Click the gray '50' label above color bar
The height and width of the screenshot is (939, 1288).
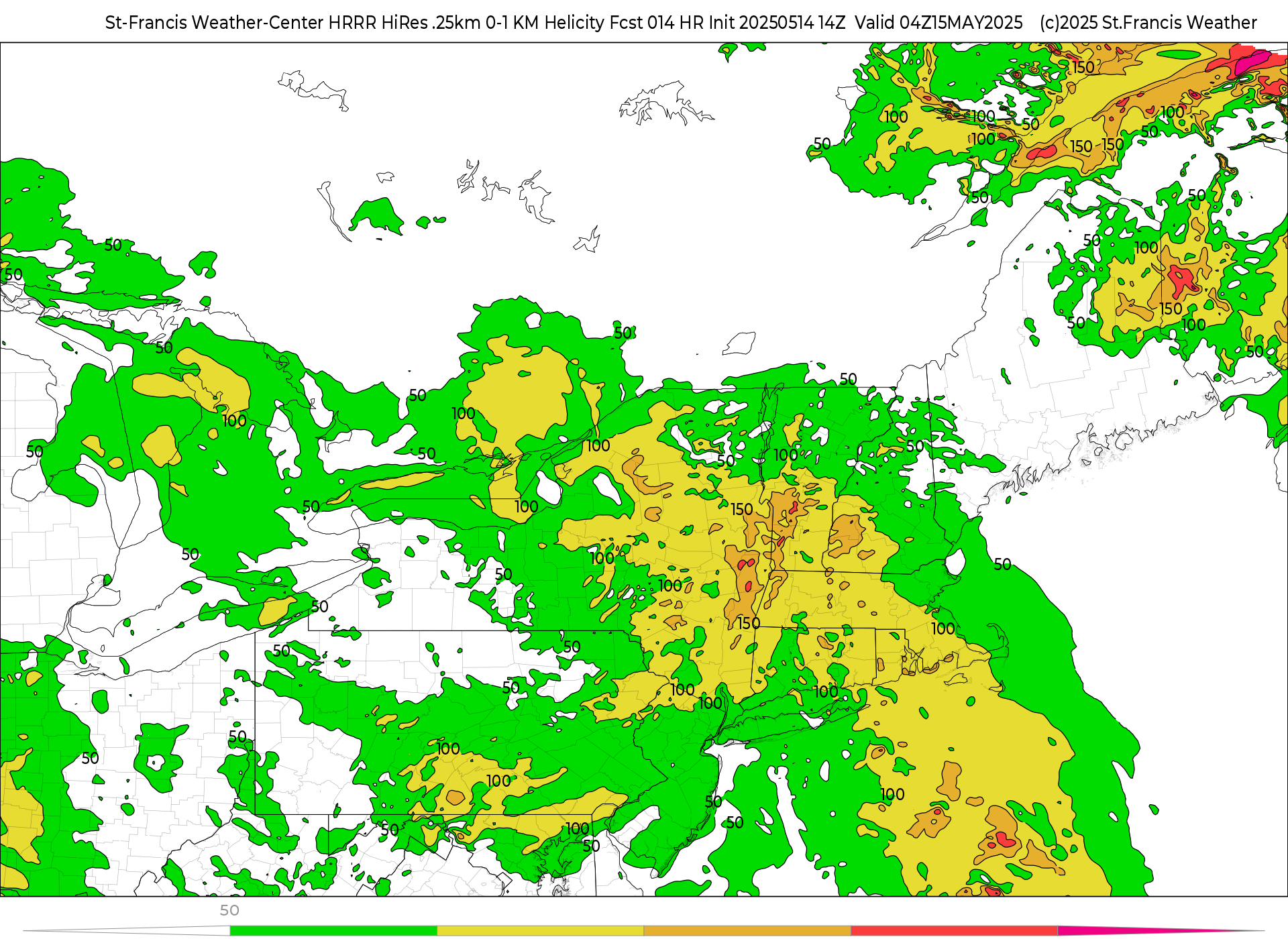229,910
